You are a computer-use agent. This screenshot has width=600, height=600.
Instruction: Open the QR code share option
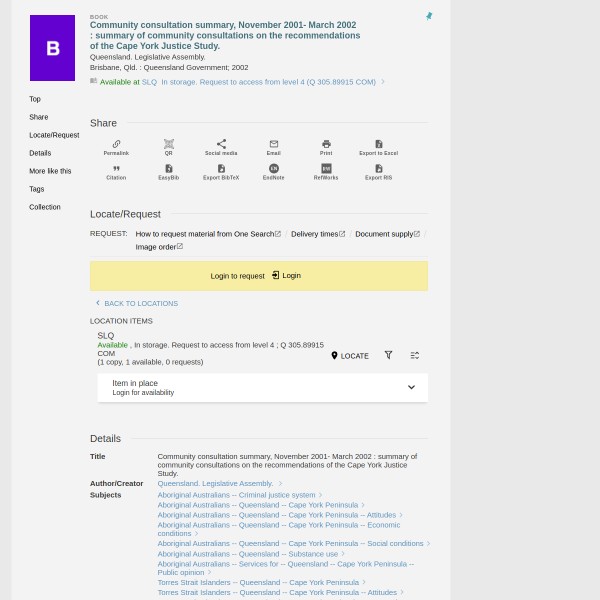(168, 147)
